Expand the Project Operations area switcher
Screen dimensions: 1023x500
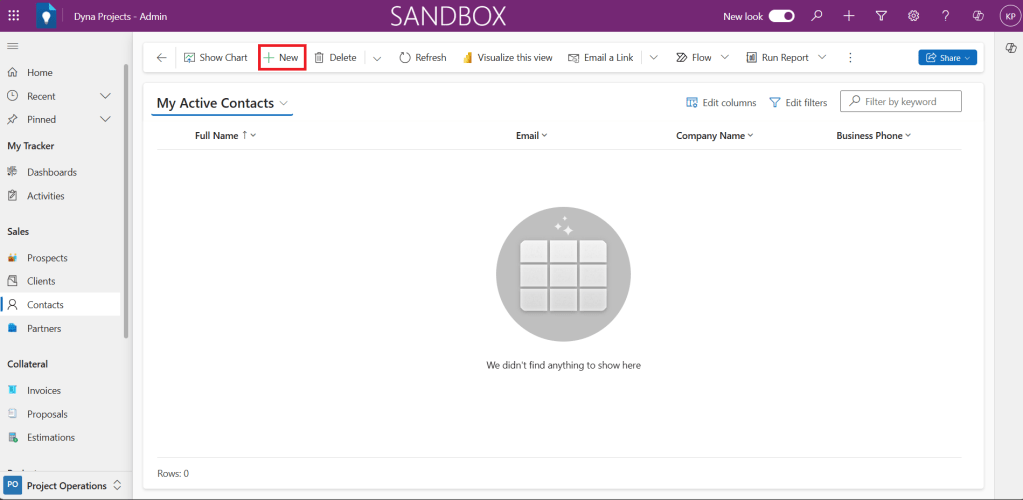click(x=117, y=486)
